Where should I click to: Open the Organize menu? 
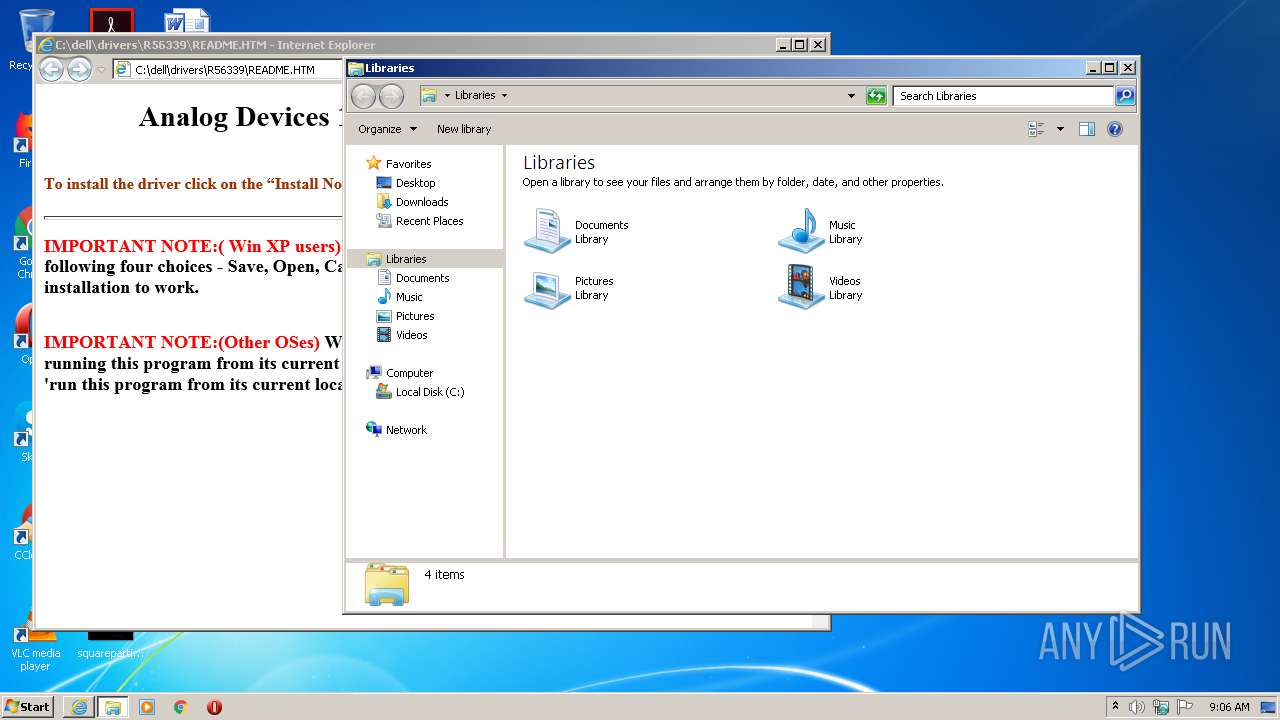[x=388, y=129]
